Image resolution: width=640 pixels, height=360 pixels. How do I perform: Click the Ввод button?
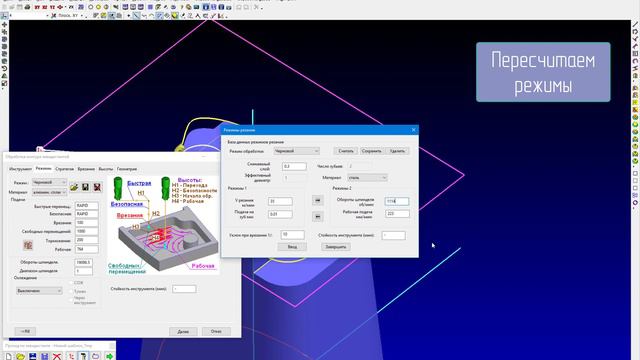pyautogui.click(x=292, y=247)
